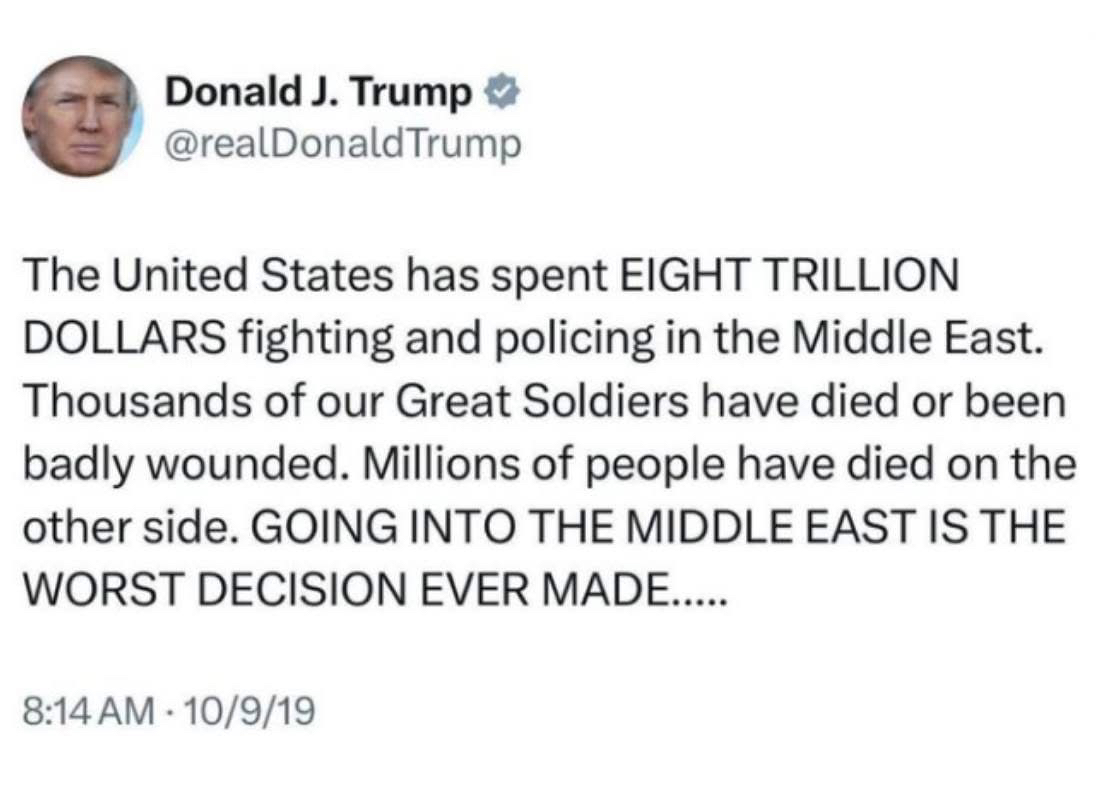Click the profile avatar photo

pos(82,117)
